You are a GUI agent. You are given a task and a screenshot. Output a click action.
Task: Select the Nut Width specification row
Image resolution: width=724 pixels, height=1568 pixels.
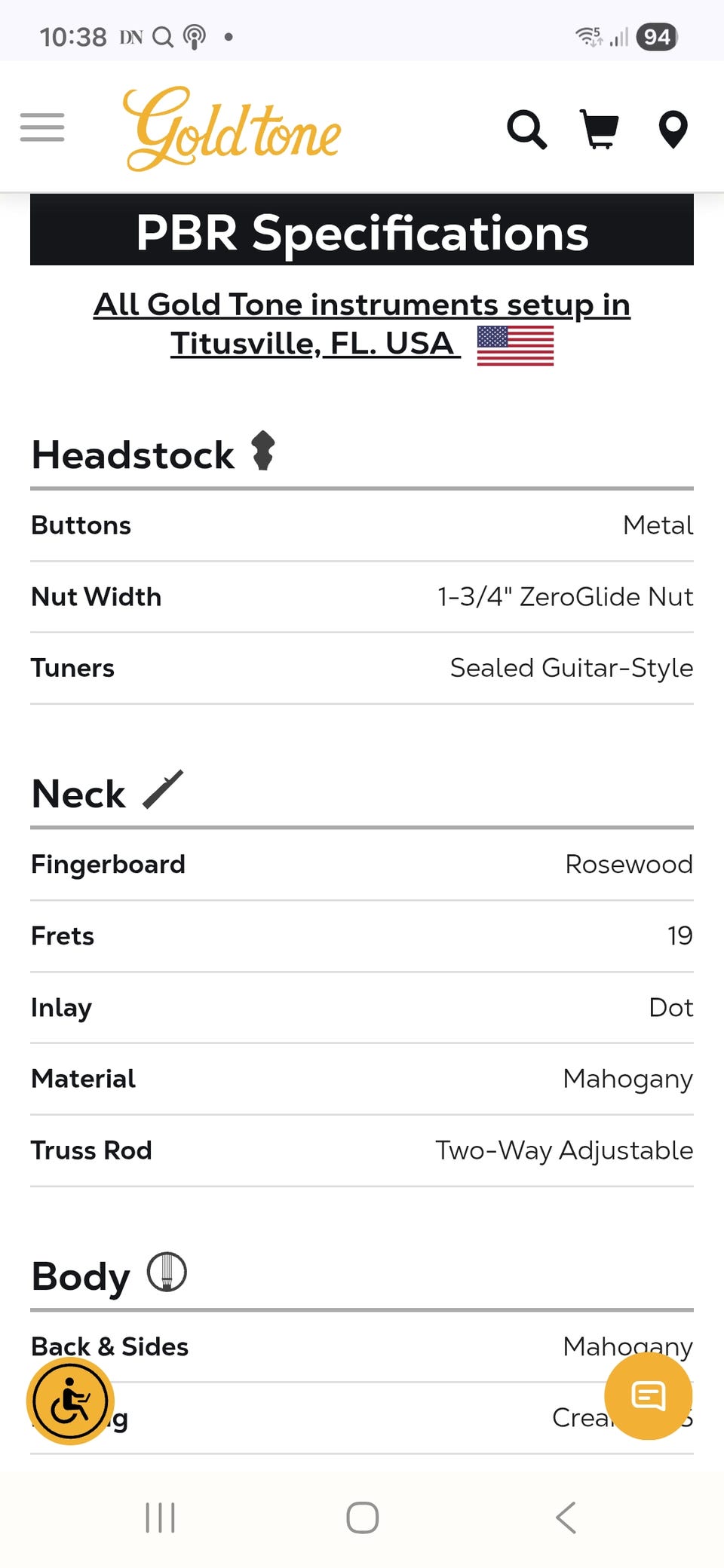click(362, 597)
